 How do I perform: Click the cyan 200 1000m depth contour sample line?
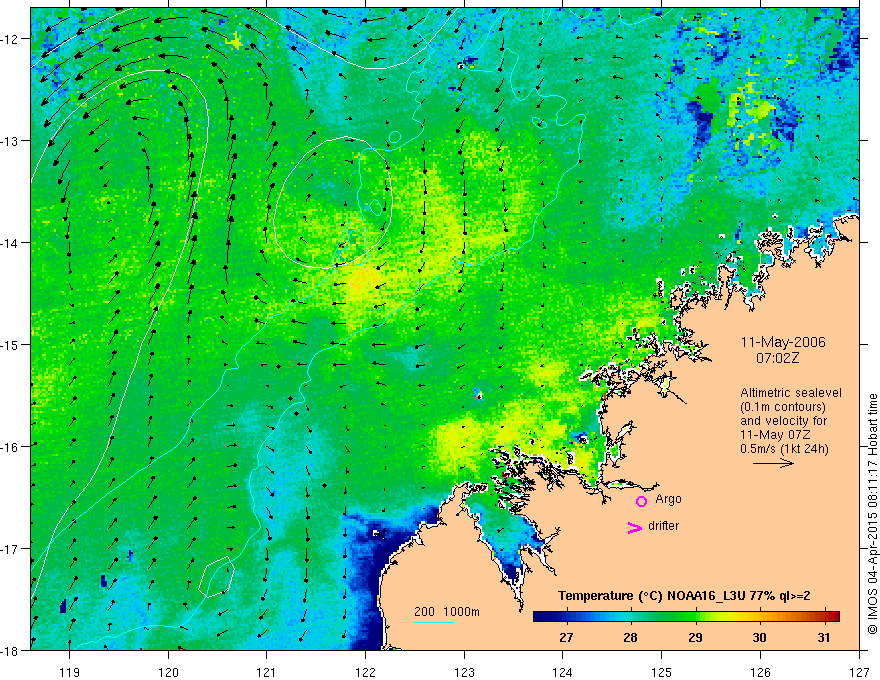tap(434, 622)
